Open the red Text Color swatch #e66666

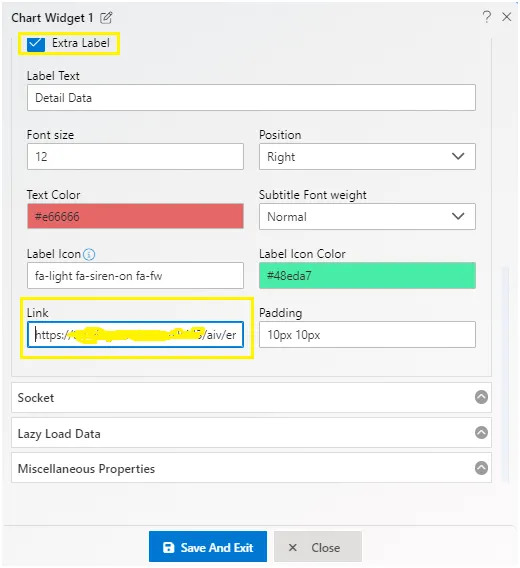click(x=135, y=216)
